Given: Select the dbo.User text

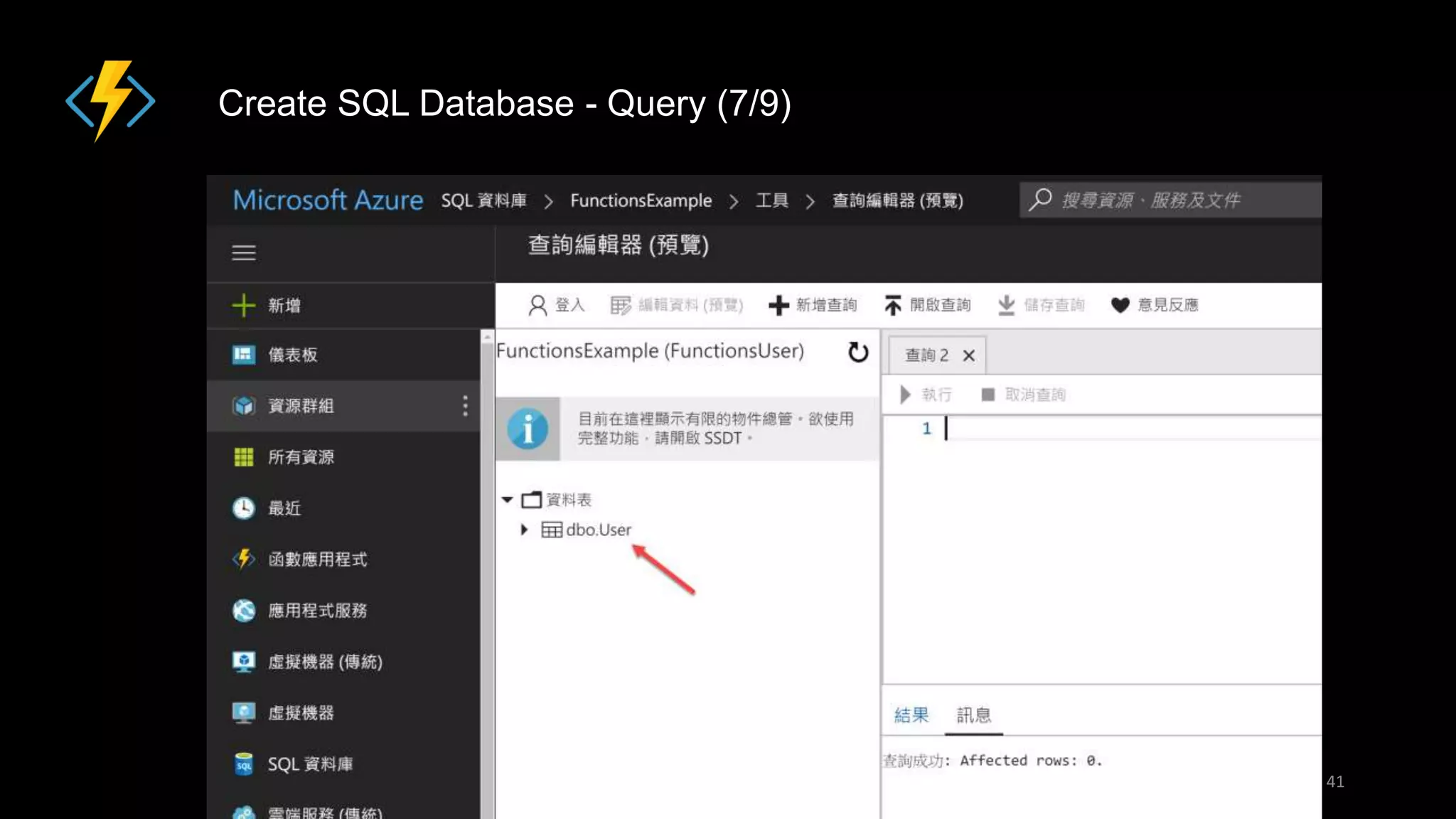Looking at the screenshot, I should pos(599,530).
